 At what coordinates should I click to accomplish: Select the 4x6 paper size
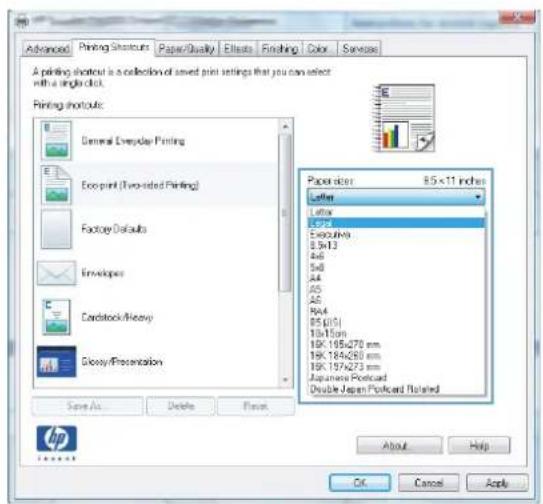pyautogui.click(x=396, y=256)
